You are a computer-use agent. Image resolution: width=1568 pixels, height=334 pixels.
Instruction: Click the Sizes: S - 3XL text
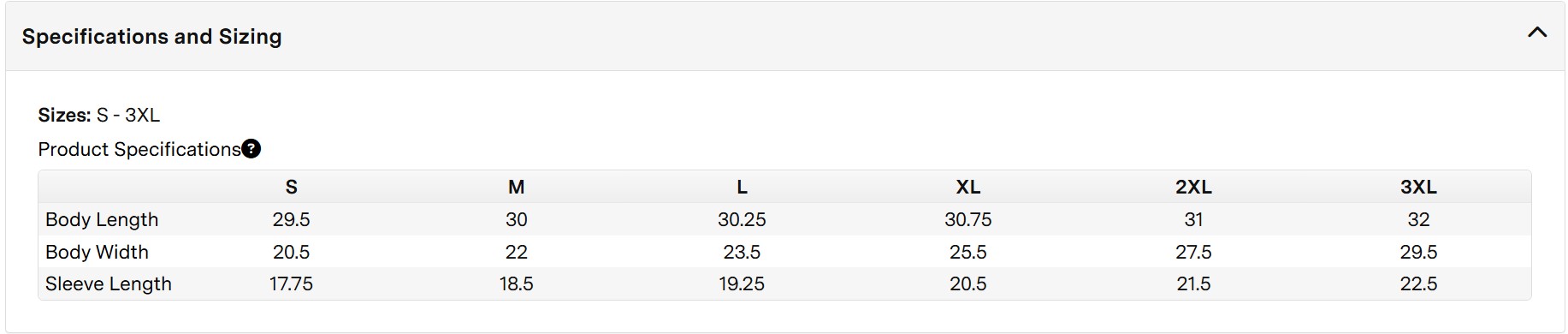click(x=99, y=115)
